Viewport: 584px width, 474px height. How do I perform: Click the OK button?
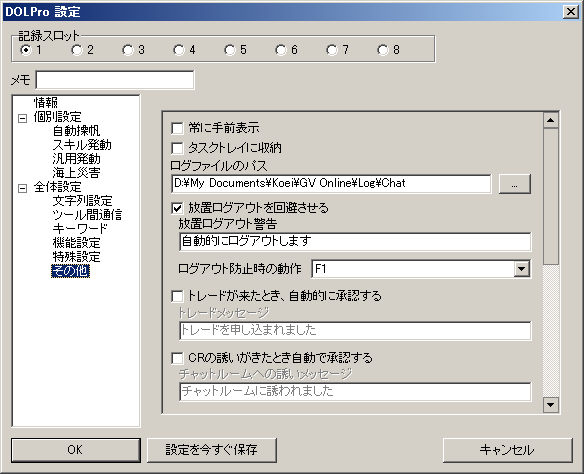click(76, 450)
